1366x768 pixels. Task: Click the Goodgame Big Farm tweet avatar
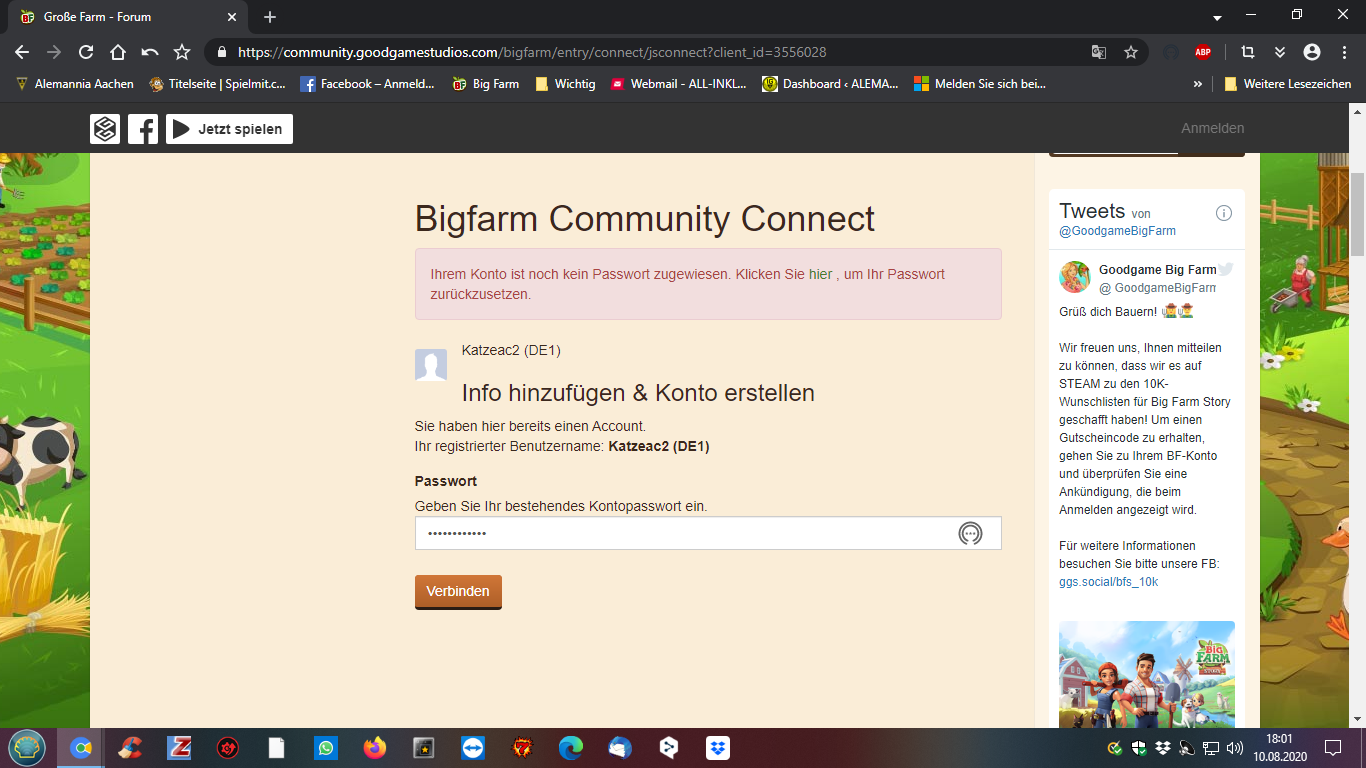pyautogui.click(x=1075, y=277)
